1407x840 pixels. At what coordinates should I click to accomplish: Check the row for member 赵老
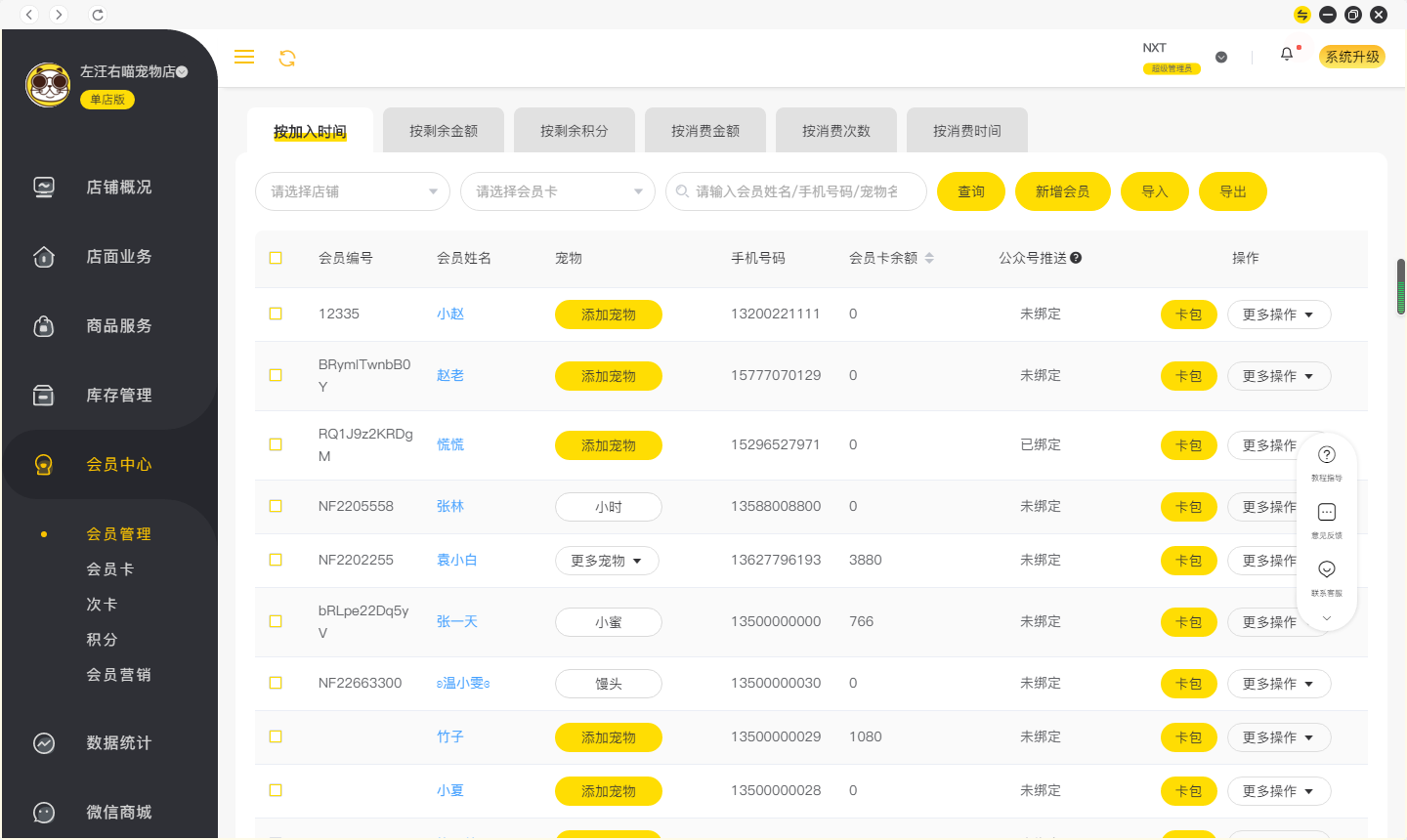276,375
